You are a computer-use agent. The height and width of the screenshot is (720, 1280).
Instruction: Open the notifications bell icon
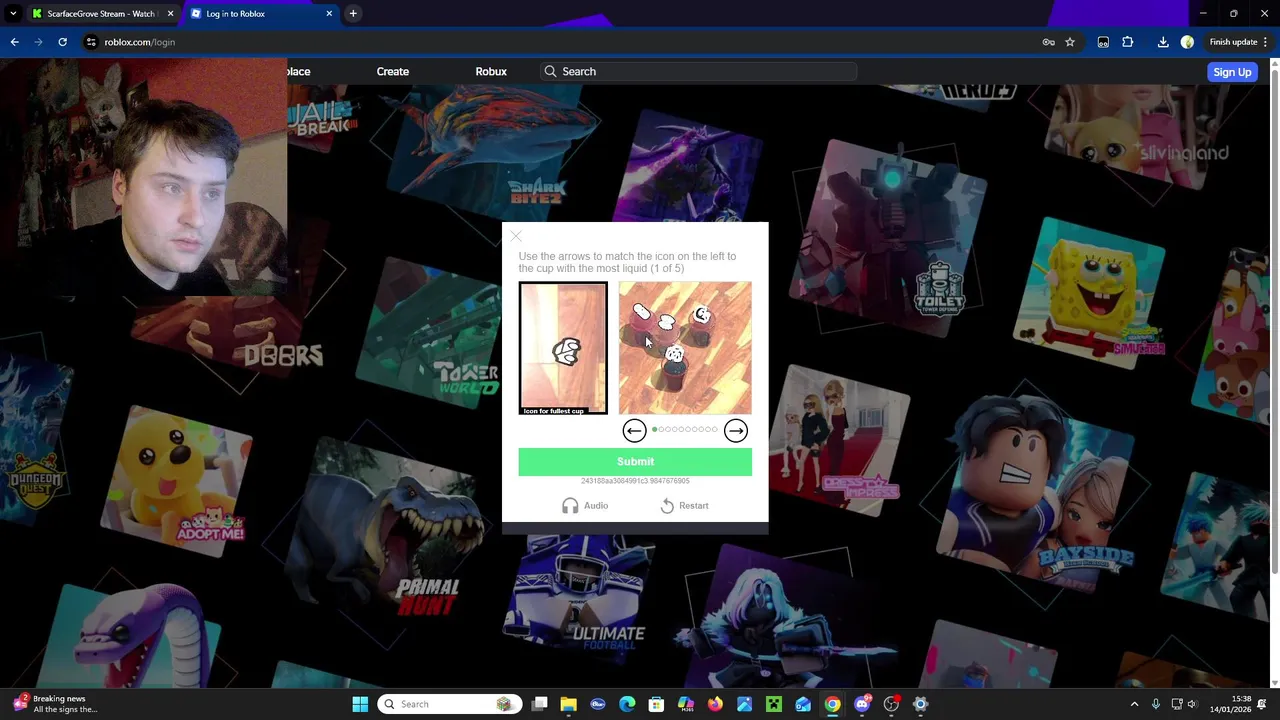pos(1263,704)
